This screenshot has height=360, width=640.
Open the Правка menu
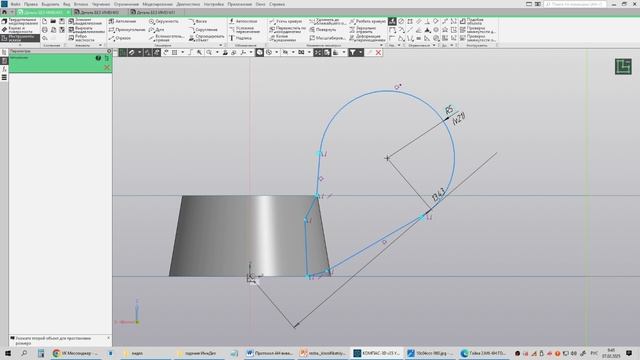[x=31, y=4]
